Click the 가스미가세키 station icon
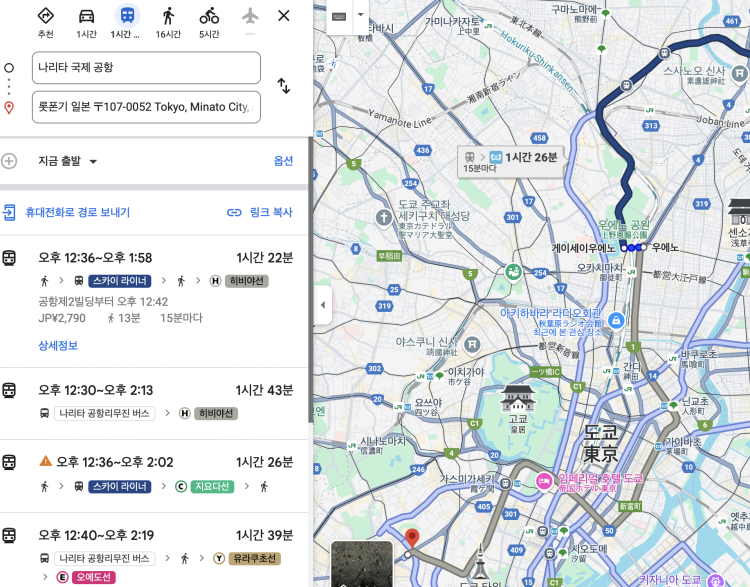 click(x=506, y=484)
